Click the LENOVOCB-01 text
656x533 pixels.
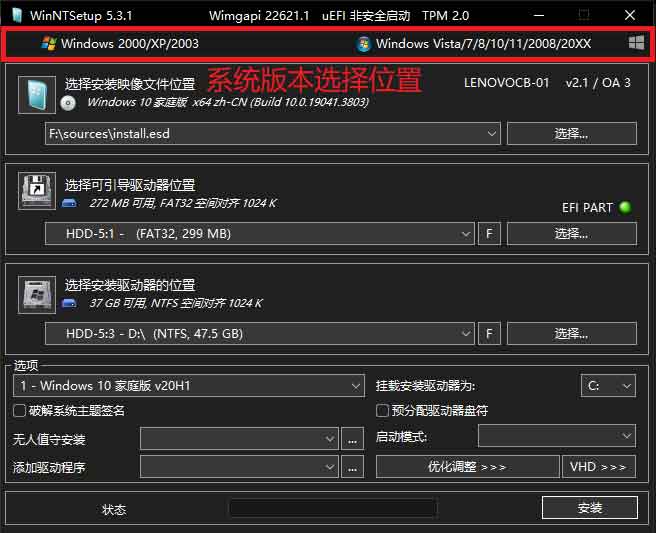point(506,83)
